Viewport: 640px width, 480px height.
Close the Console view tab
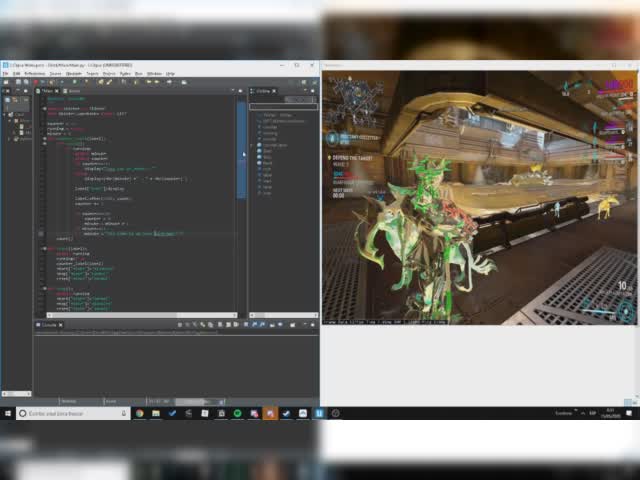pyautogui.click(x=60, y=325)
